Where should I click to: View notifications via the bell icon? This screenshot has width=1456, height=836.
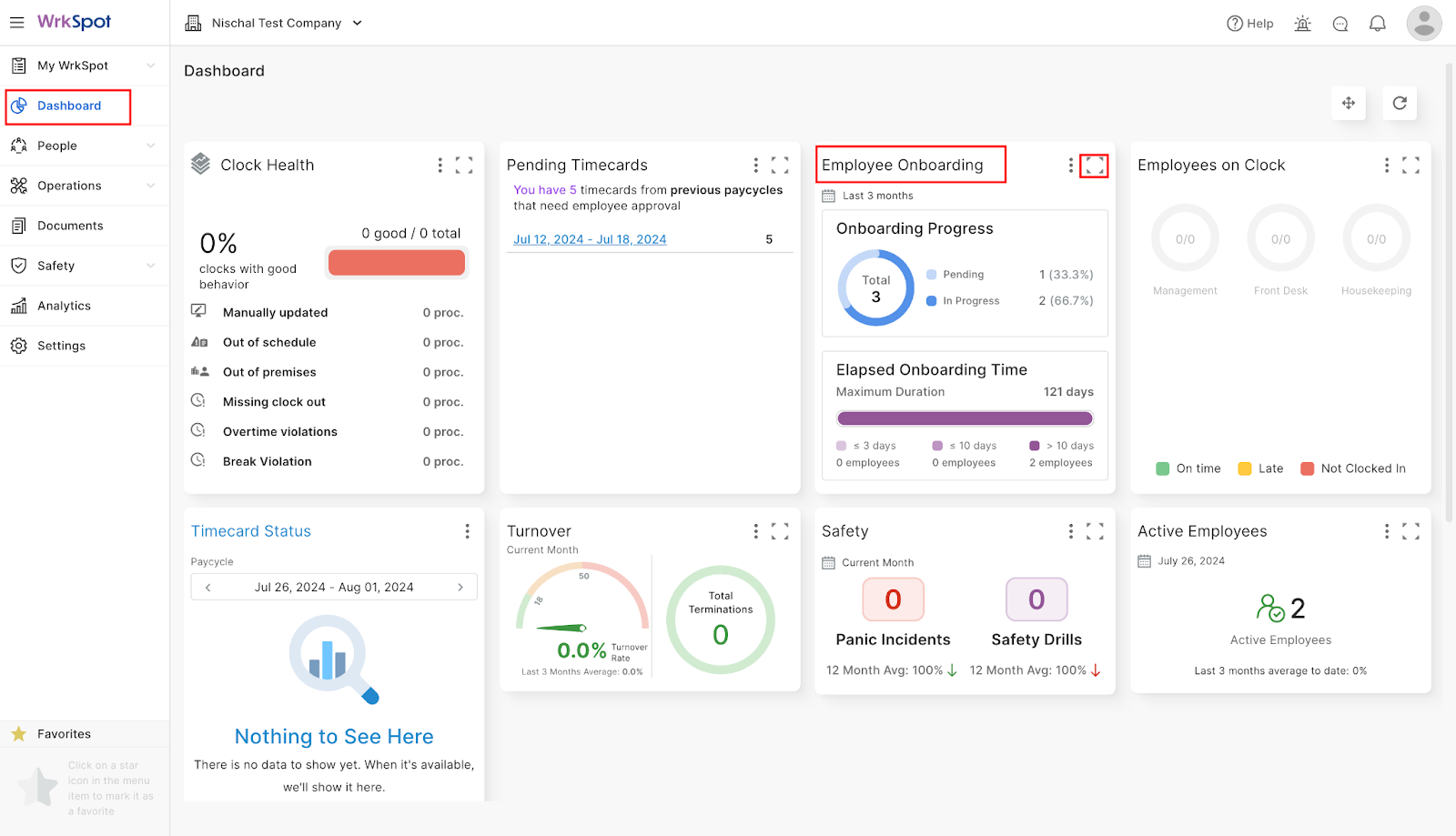1377,23
